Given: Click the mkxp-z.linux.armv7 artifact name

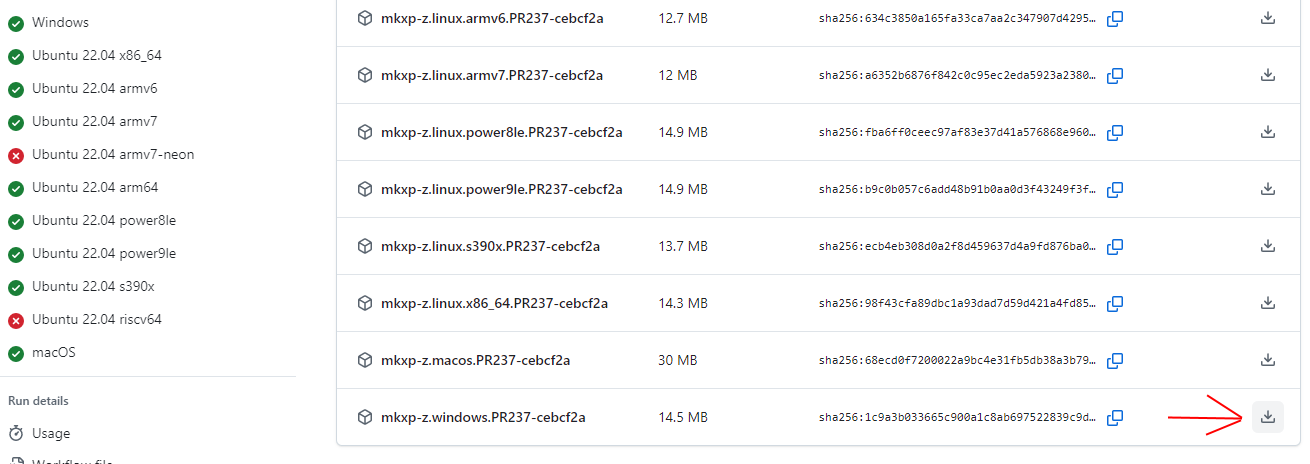Looking at the screenshot, I should tap(491, 75).
